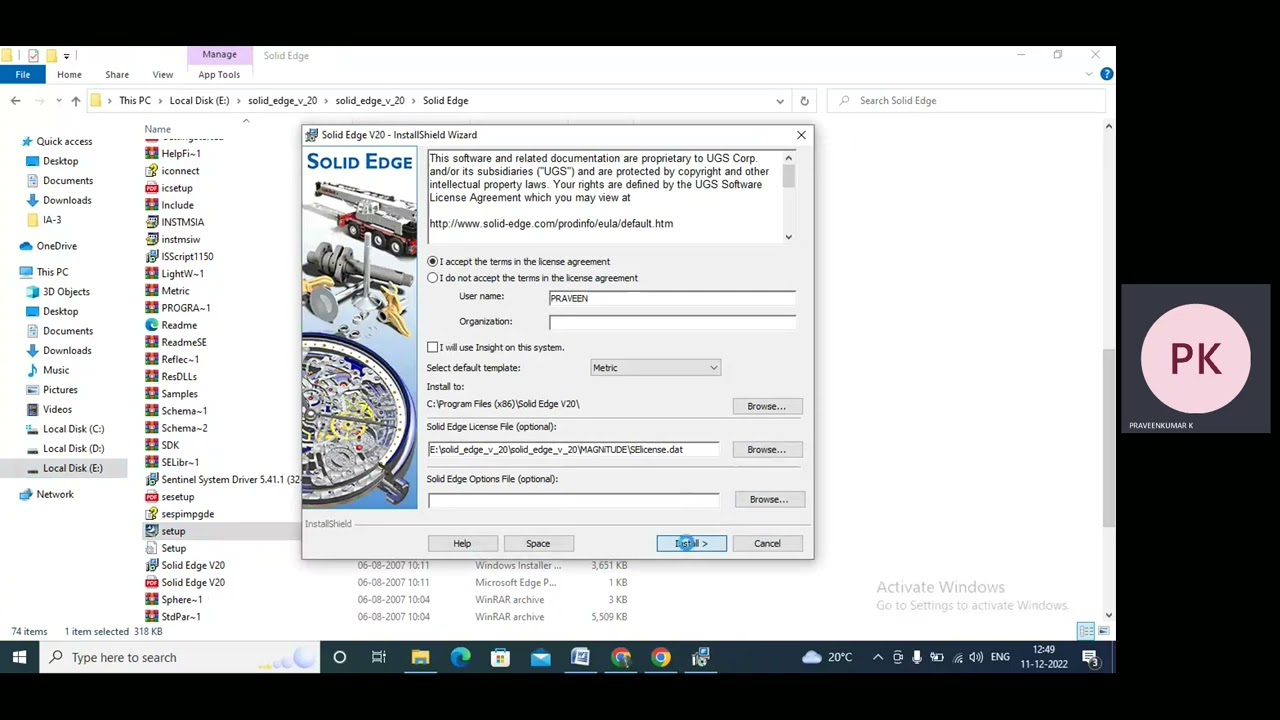Image resolution: width=1280 pixels, height=720 pixels.
Task: Open OneDrive in navigation pane
Action: click(x=56, y=246)
